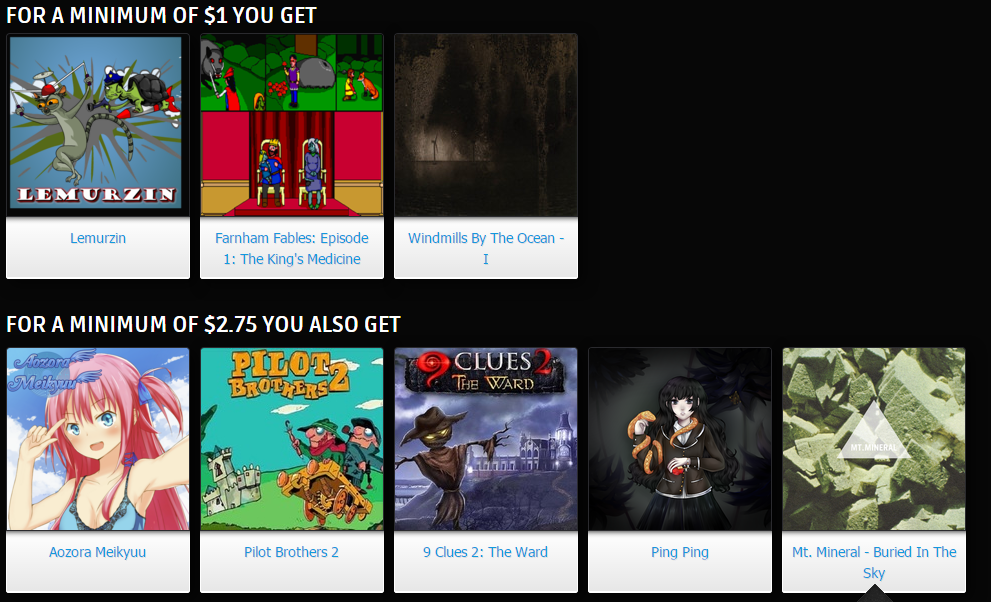The image size is (991, 602).
Task: Open the Aozora Meikyuu anime cover image
Action: coord(97,439)
